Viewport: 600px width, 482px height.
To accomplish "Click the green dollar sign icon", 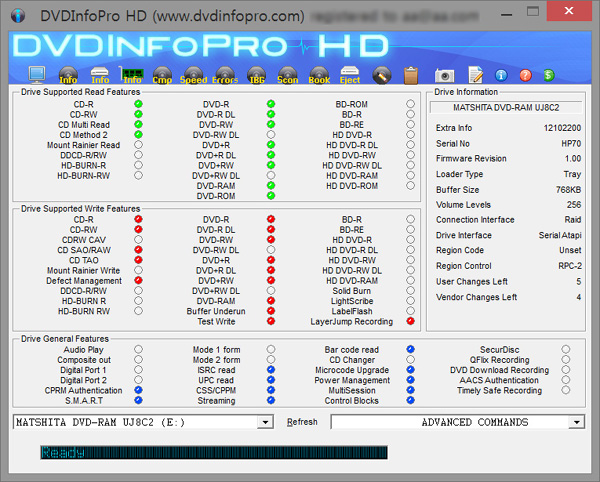I will [x=549, y=75].
